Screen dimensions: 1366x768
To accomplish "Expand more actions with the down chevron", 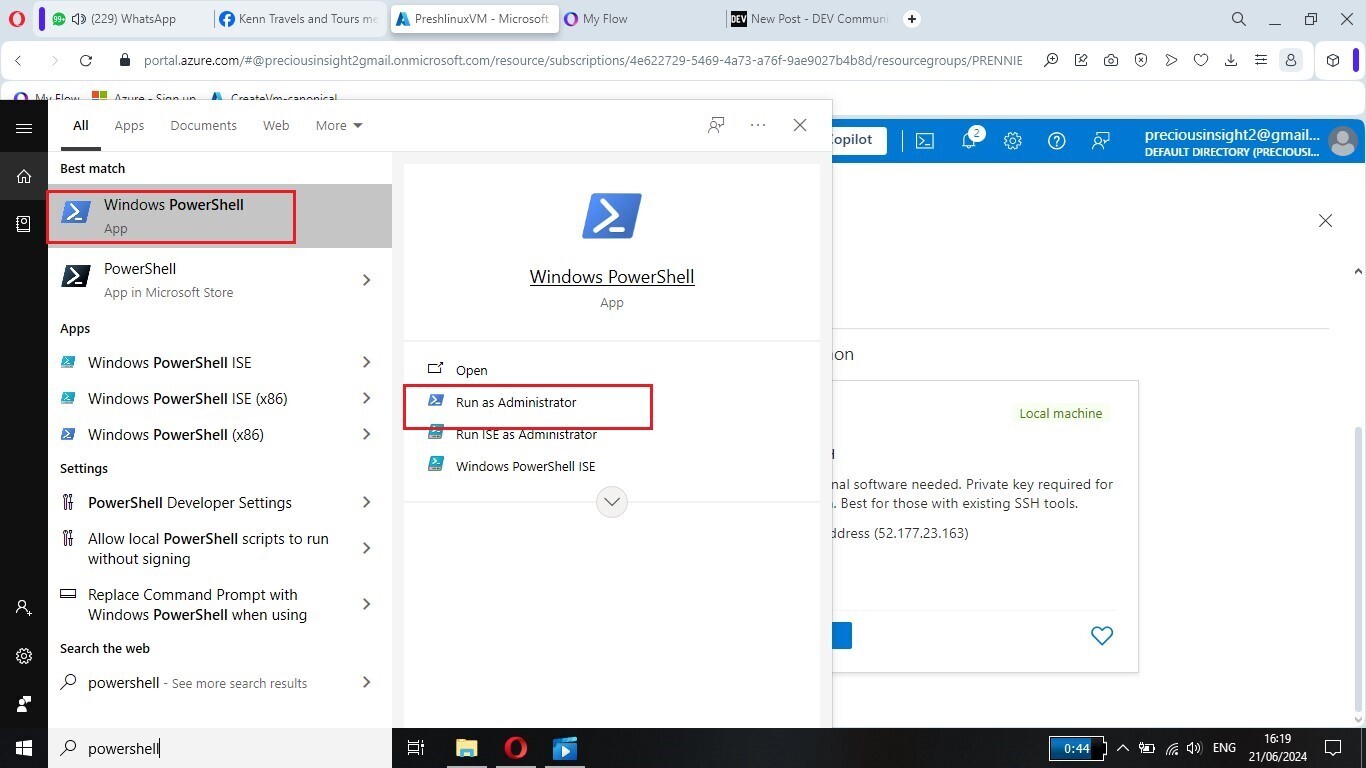I will (x=612, y=501).
